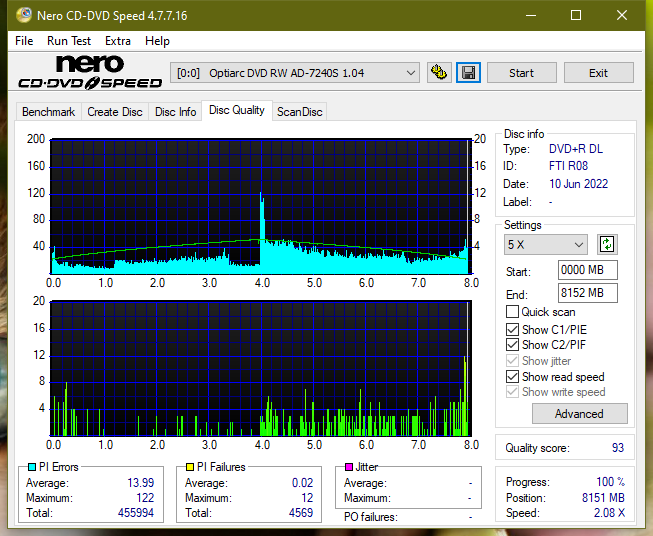This screenshot has height=536, width=653.
Task: Open the Advanced settings button
Action: point(579,414)
